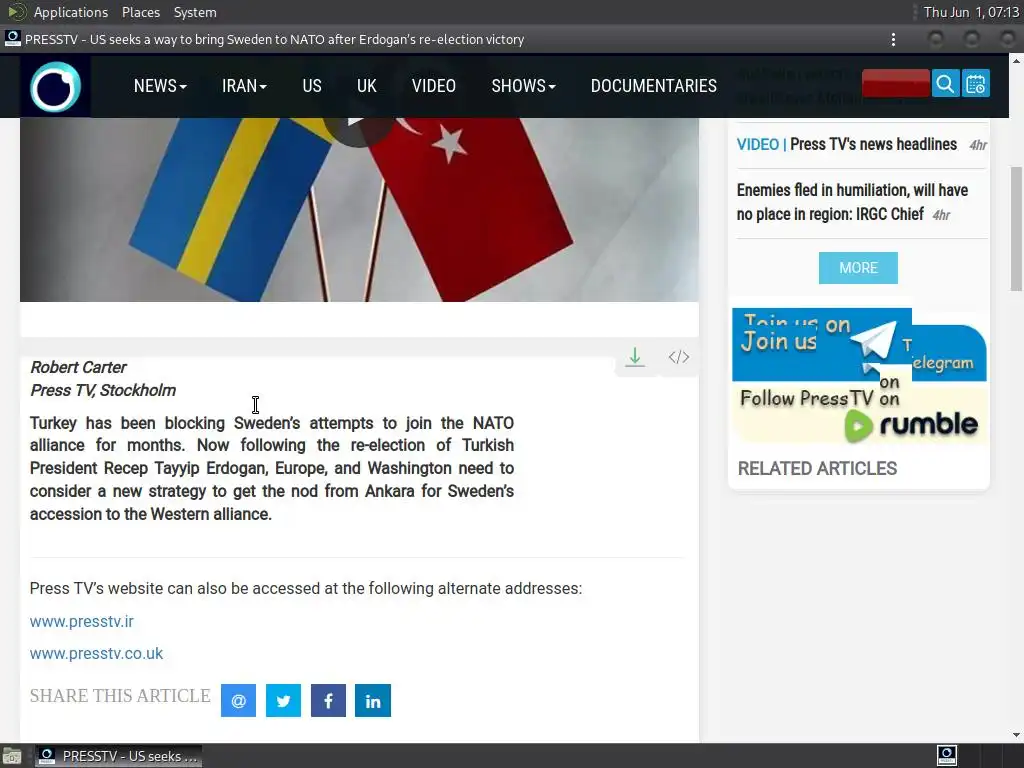Open www.presstv.ir link
This screenshot has height=768, width=1024.
pyautogui.click(x=82, y=621)
